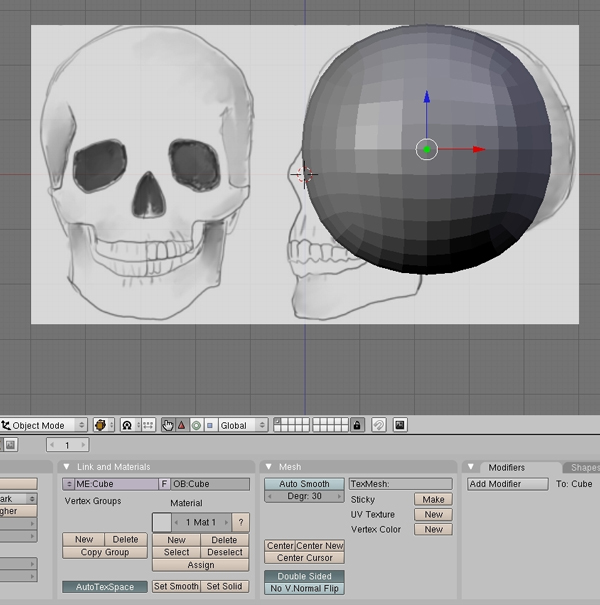Select the scale manipulator square icon
Screen dimensions: 600x605
210,425
